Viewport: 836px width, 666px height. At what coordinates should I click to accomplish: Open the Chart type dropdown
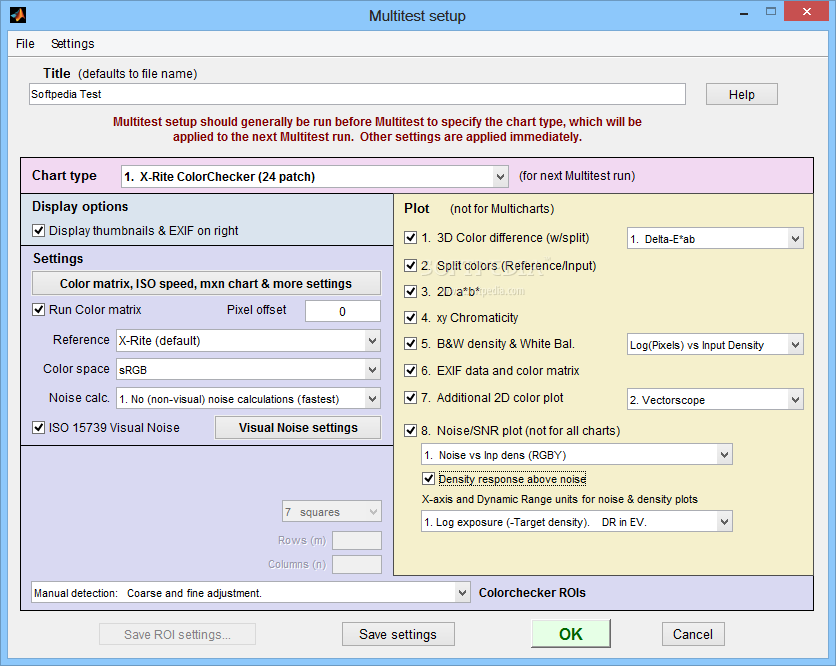[315, 176]
